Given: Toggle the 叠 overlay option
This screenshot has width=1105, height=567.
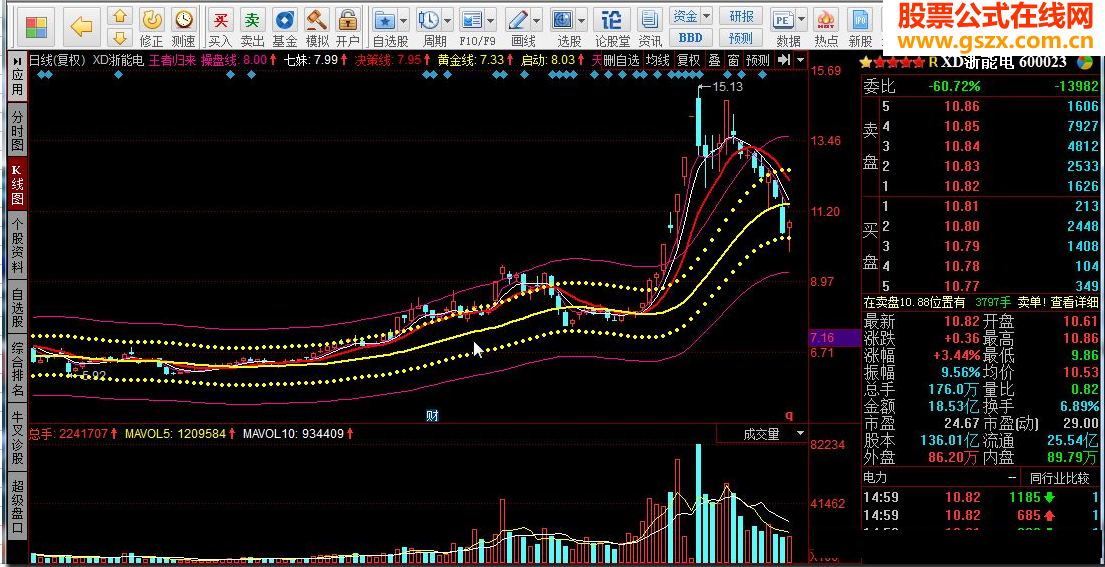Looking at the screenshot, I should tap(714, 60).
